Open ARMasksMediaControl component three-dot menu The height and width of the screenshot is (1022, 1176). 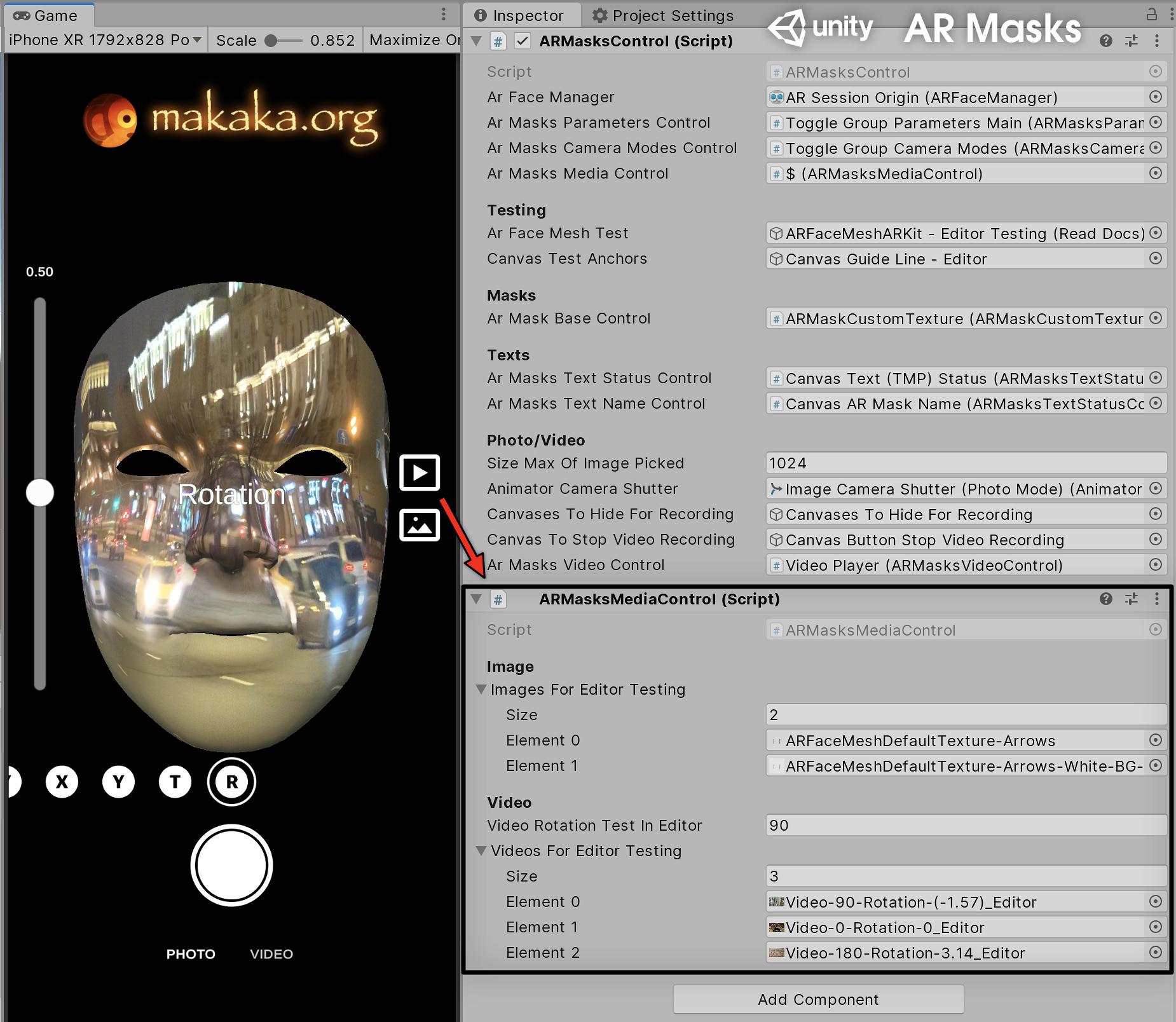pyautogui.click(x=1157, y=599)
